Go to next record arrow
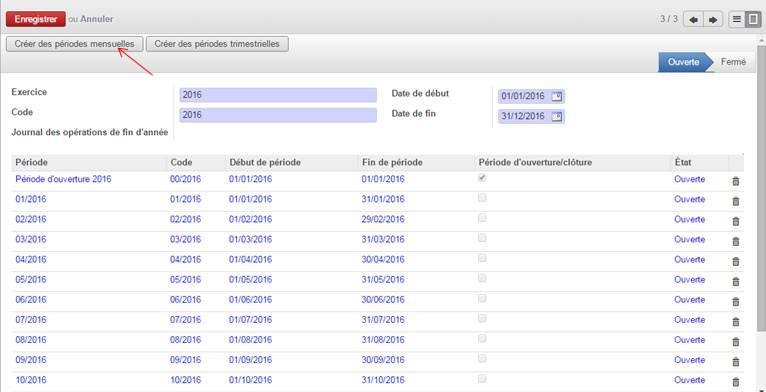 tap(713, 20)
